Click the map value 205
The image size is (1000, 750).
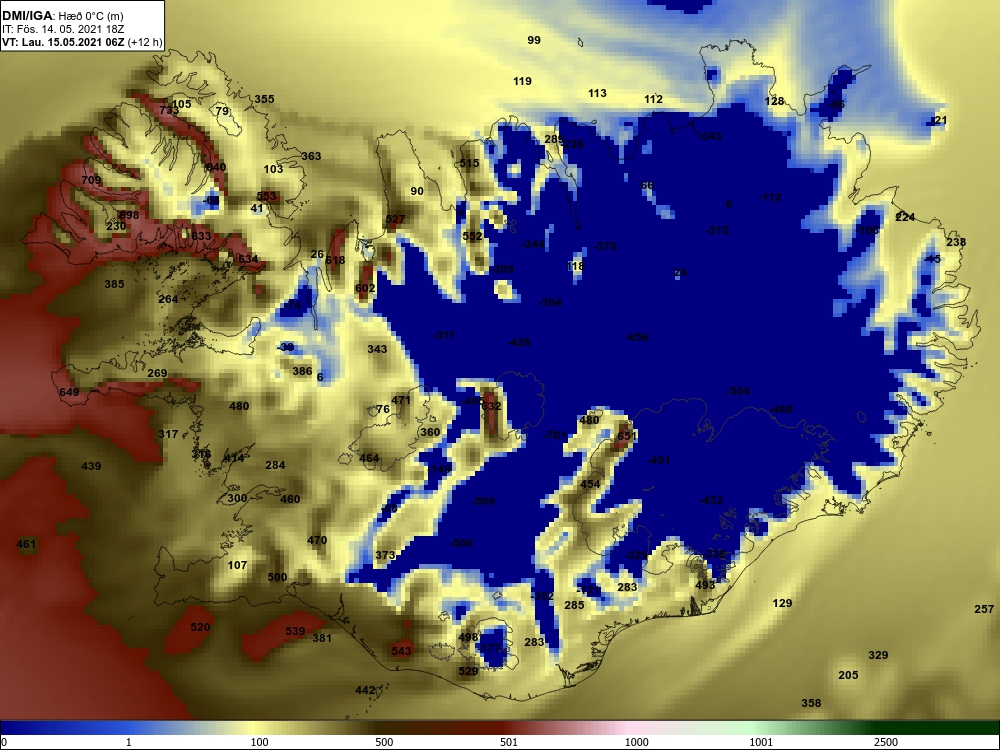848,675
